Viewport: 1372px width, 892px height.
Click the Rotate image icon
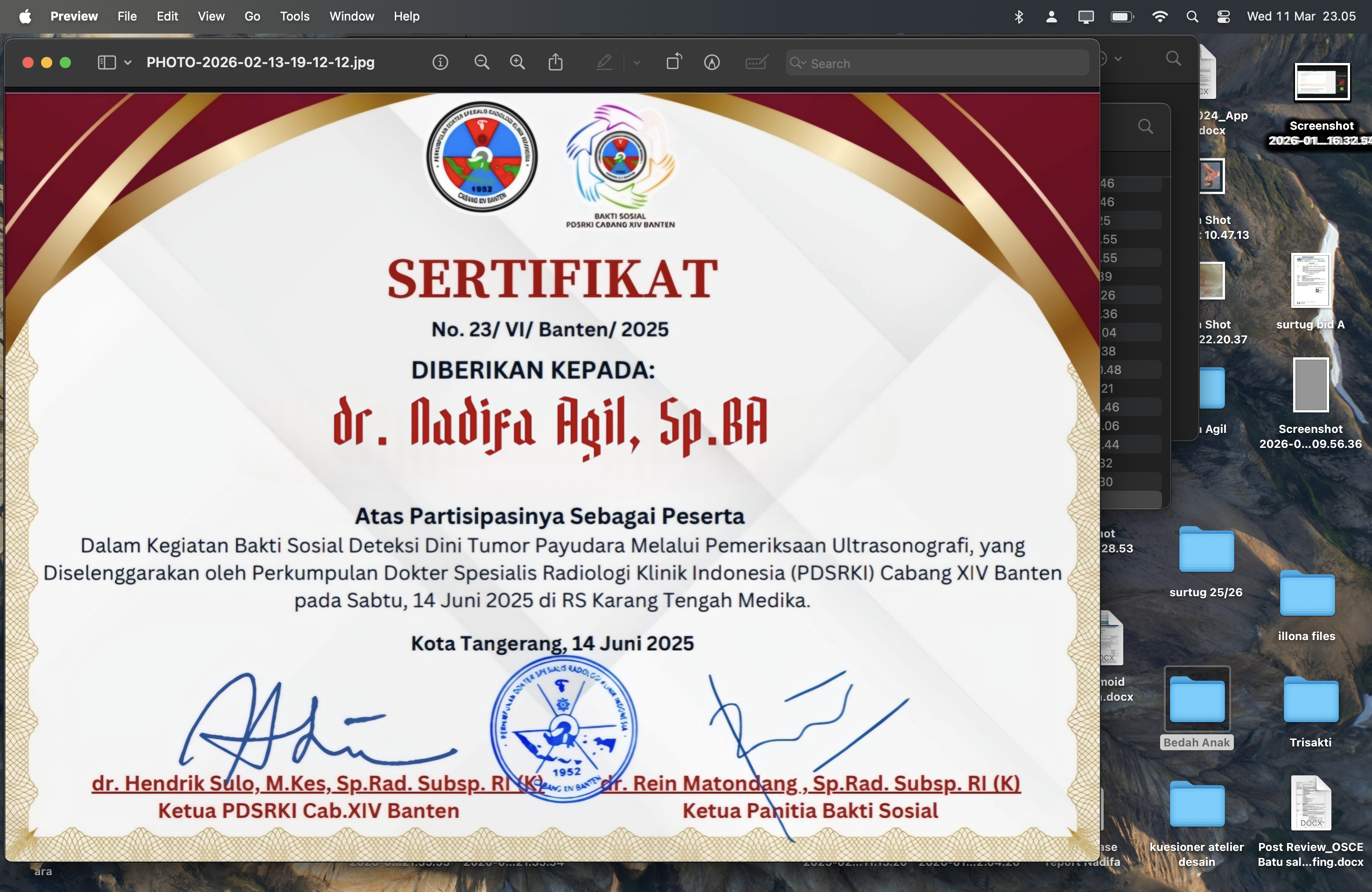[x=674, y=62]
